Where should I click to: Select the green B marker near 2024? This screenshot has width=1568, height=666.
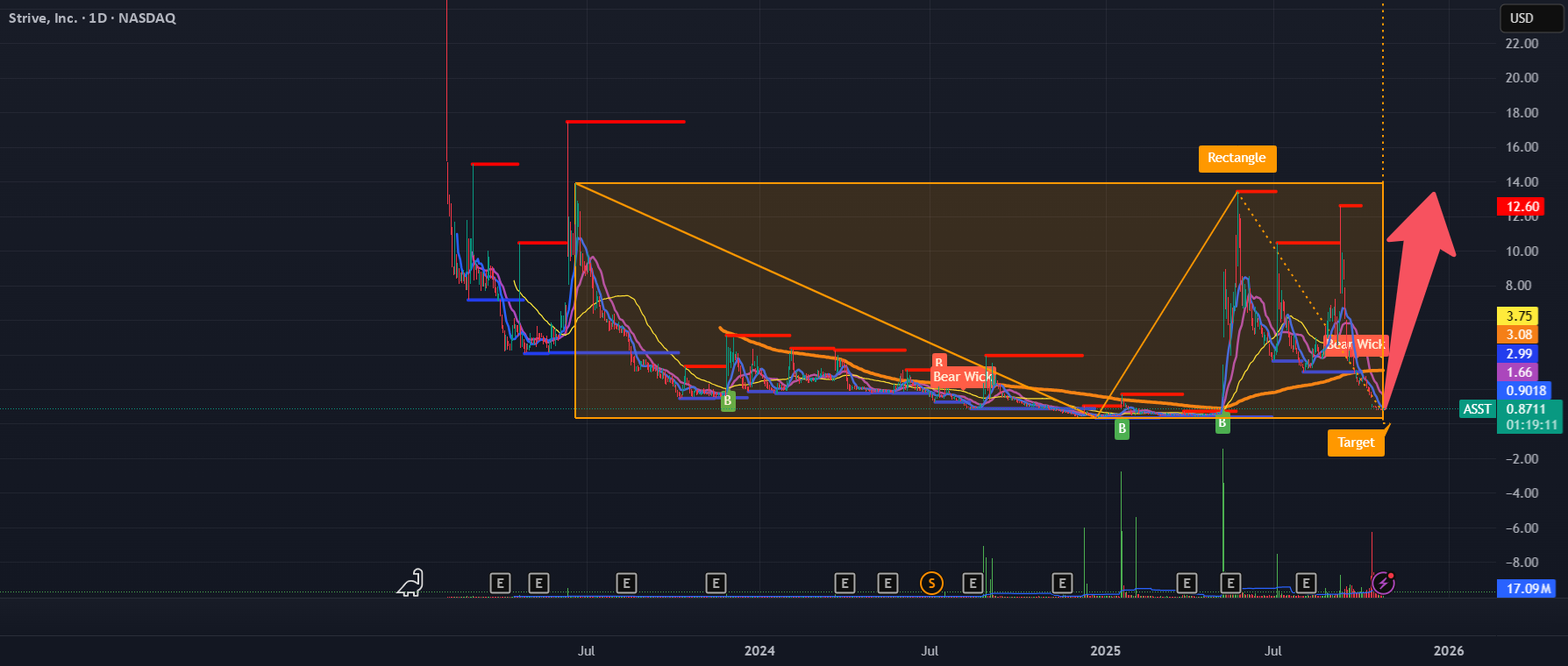727,400
